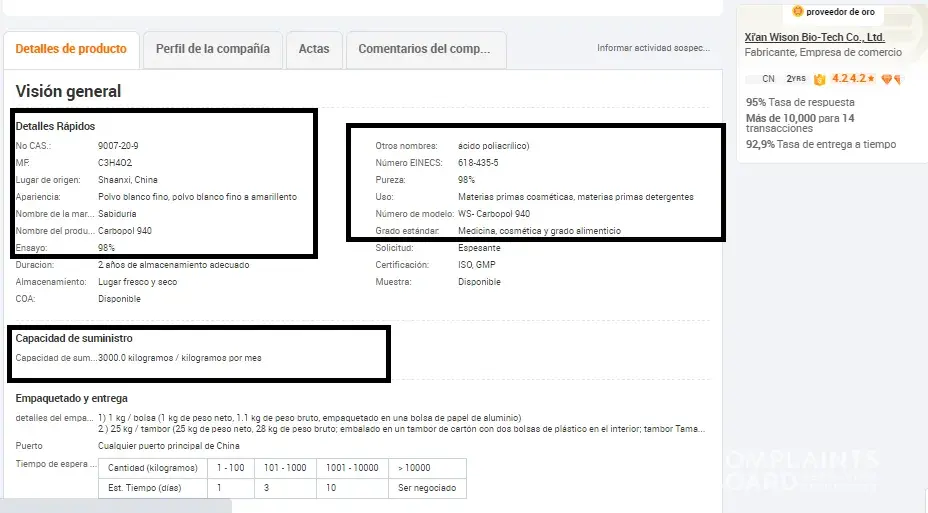Click the trade assurance shield badge
The image size is (928, 513).
[820, 79]
